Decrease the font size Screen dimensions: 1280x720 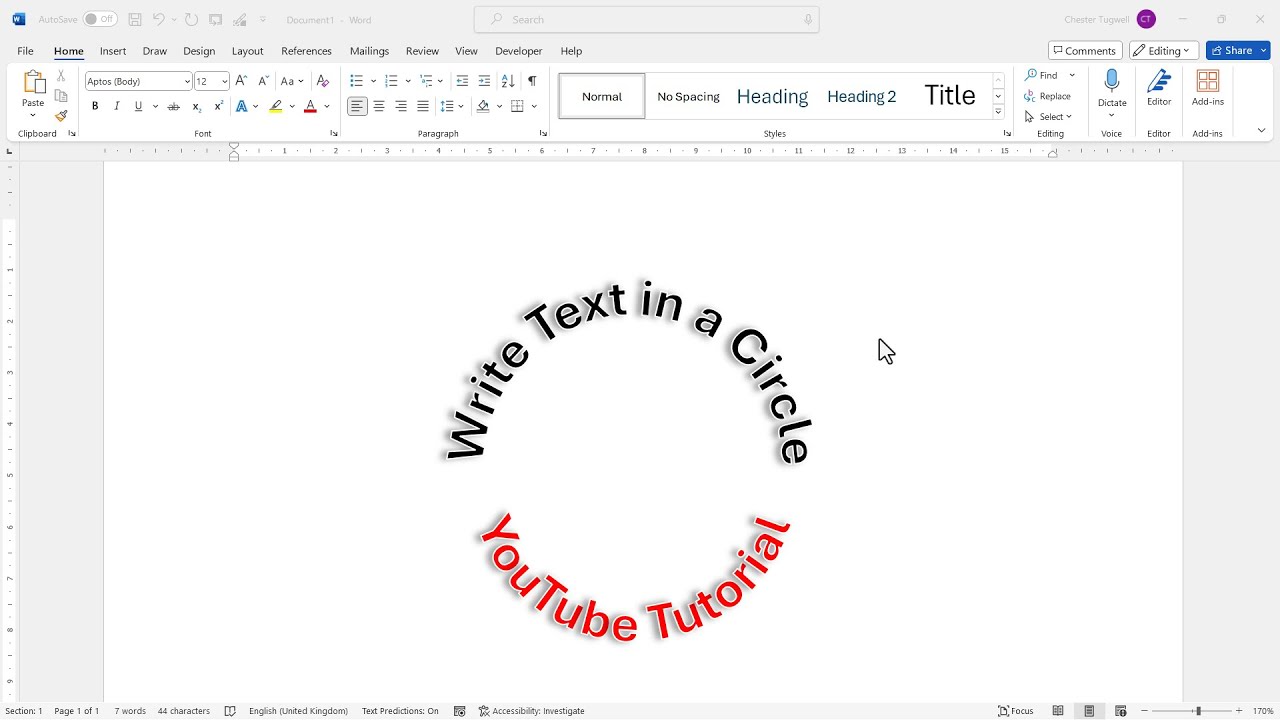tap(263, 81)
